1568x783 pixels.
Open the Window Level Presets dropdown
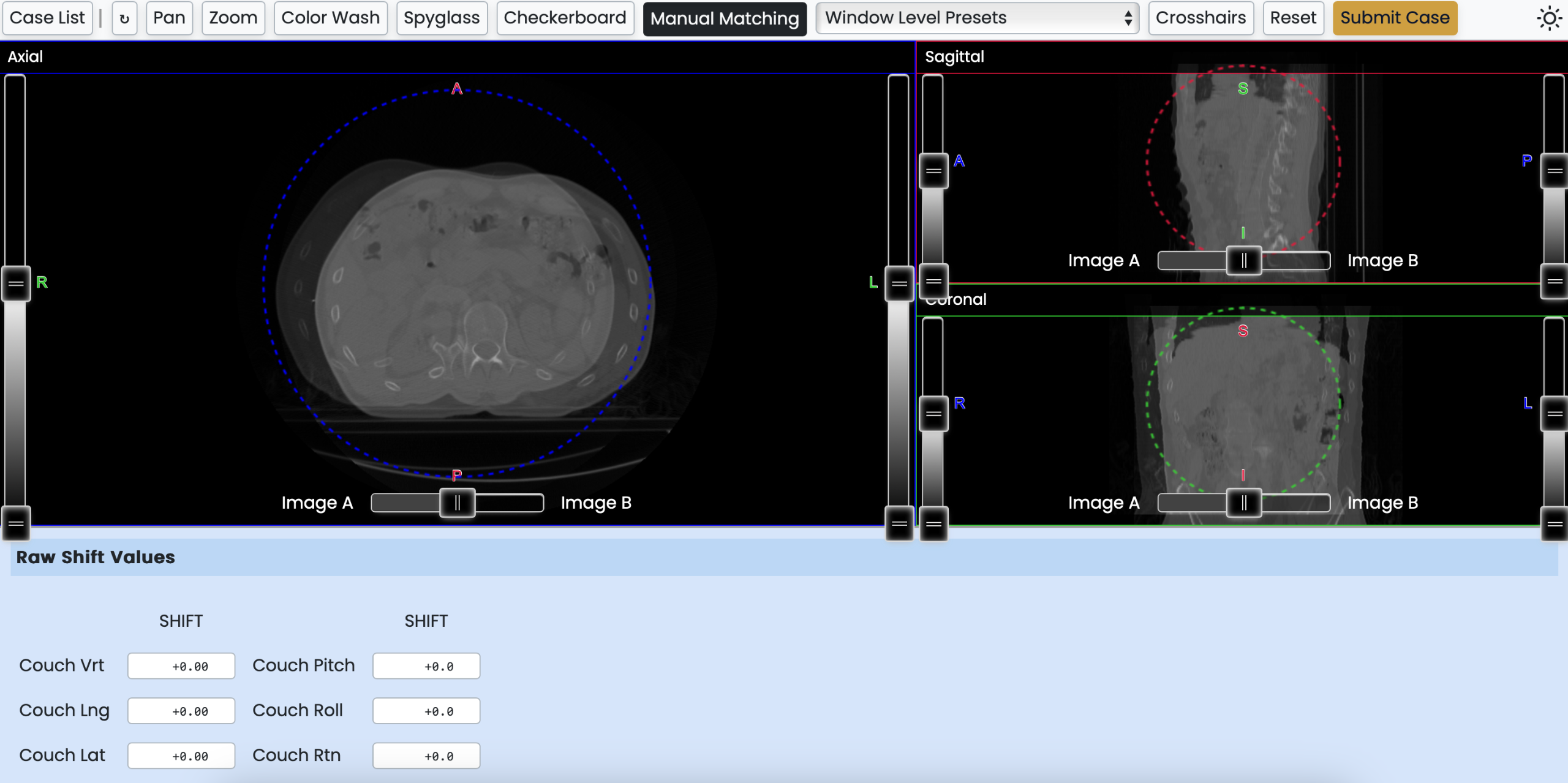[978, 18]
